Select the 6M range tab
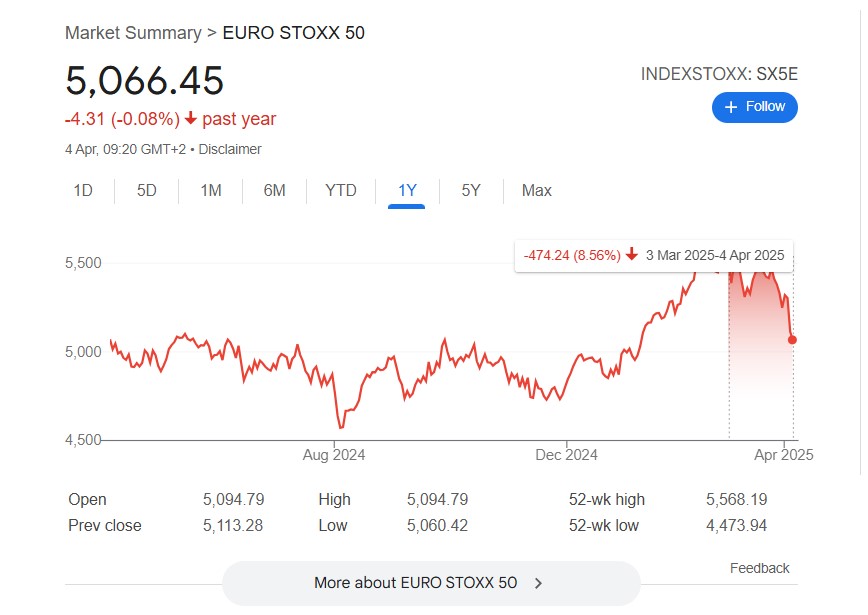Image resolution: width=868 pixels, height=615 pixels. [275, 190]
